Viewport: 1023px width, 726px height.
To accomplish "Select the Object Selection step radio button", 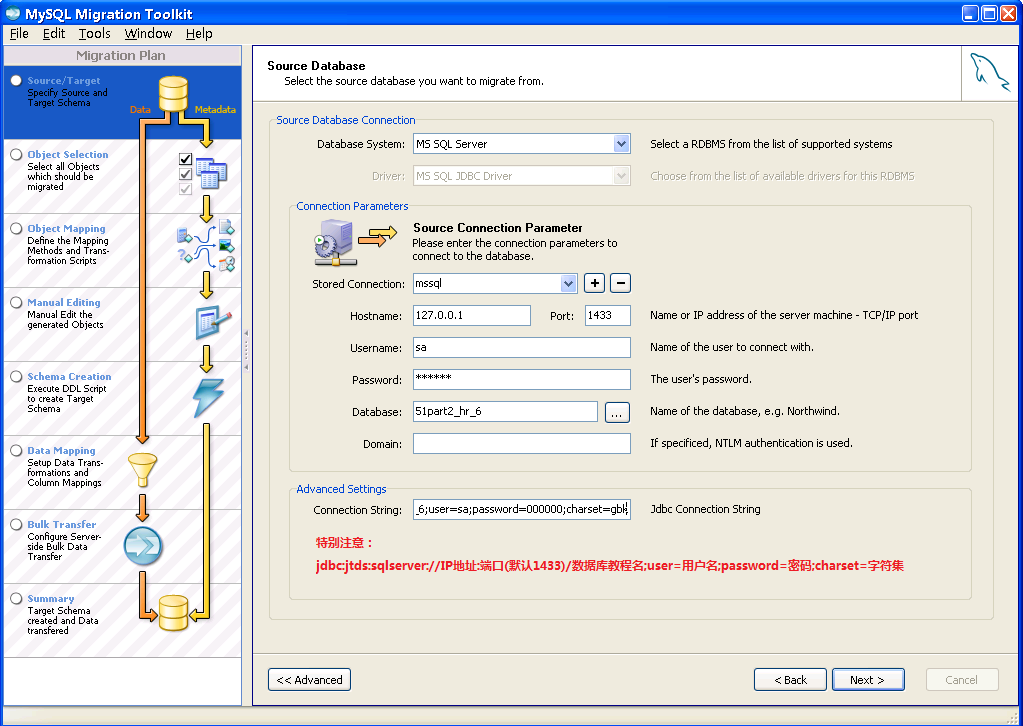I will pyautogui.click(x=16, y=155).
